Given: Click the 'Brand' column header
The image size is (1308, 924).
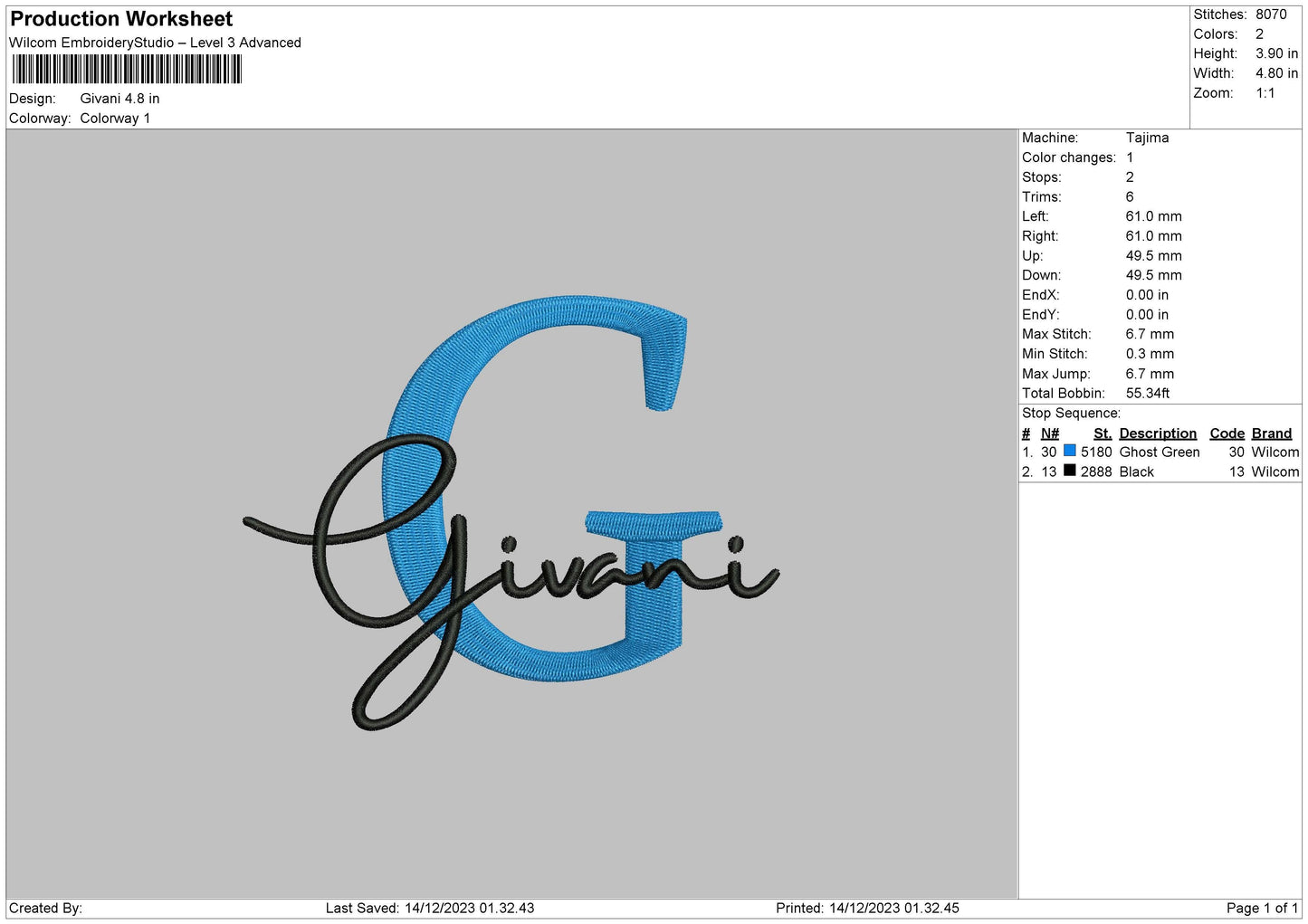Looking at the screenshot, I should pyautogui.click(x=1272, y=433).
